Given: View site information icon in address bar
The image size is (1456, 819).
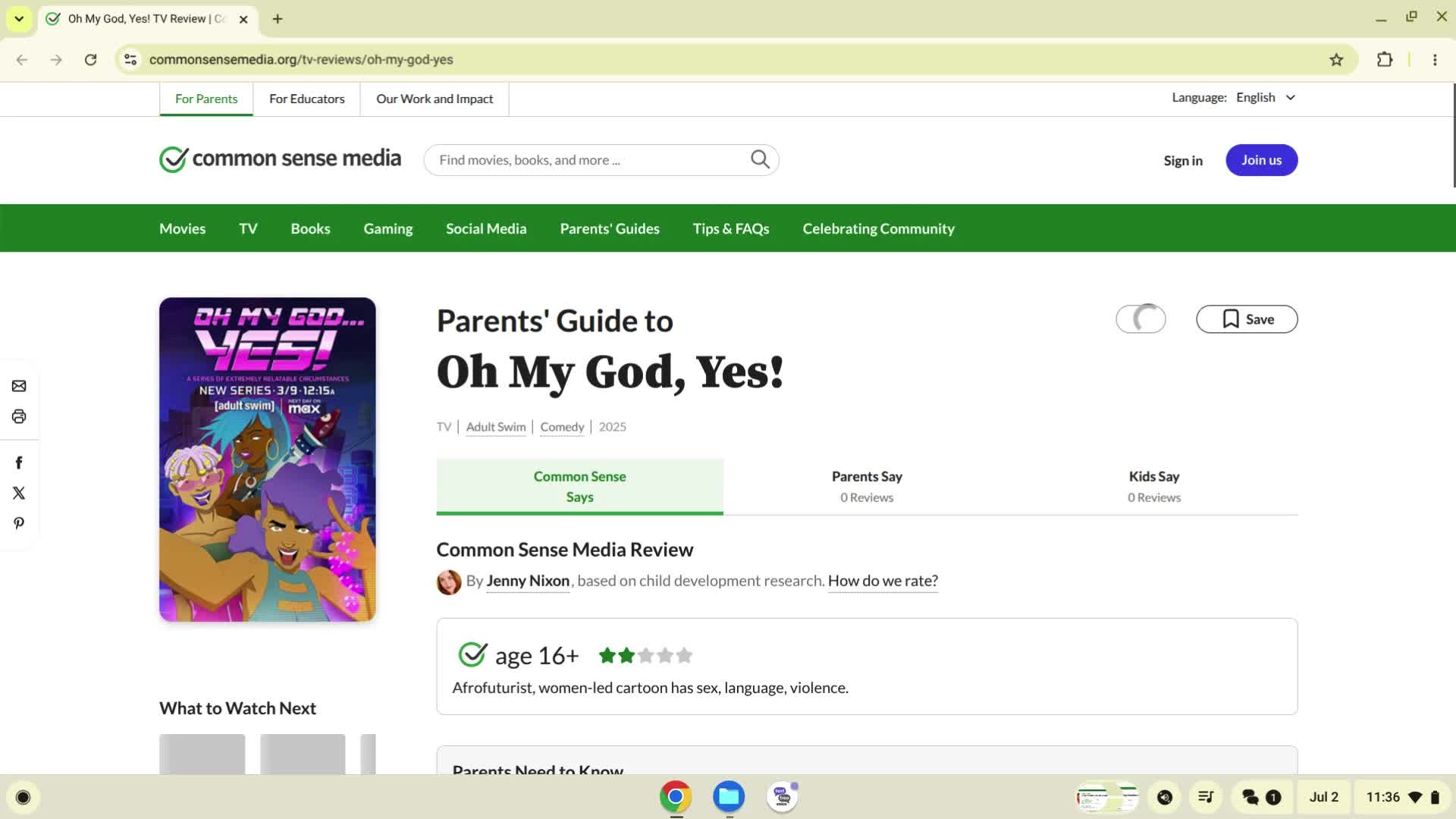Looking at the screenshot, I should coord(130,59).
